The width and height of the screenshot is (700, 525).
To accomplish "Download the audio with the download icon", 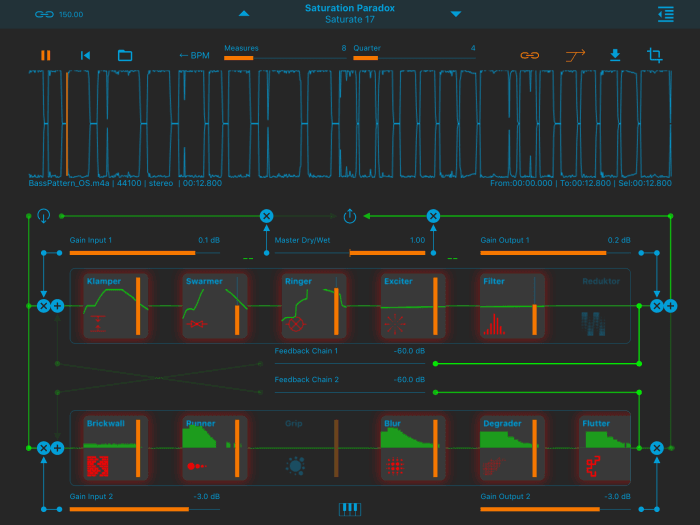I will click(x=615, y=55).
